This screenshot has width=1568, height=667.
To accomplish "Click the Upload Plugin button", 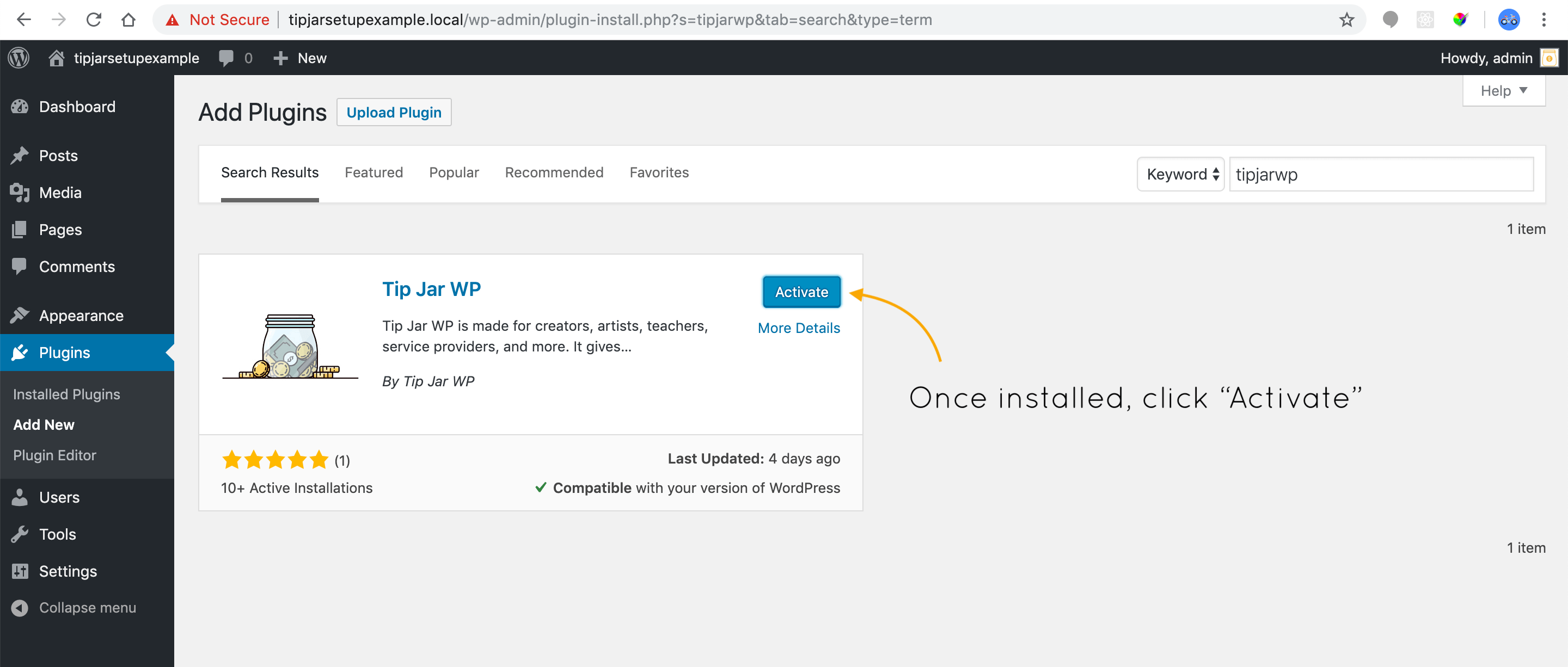I will 394,113.
